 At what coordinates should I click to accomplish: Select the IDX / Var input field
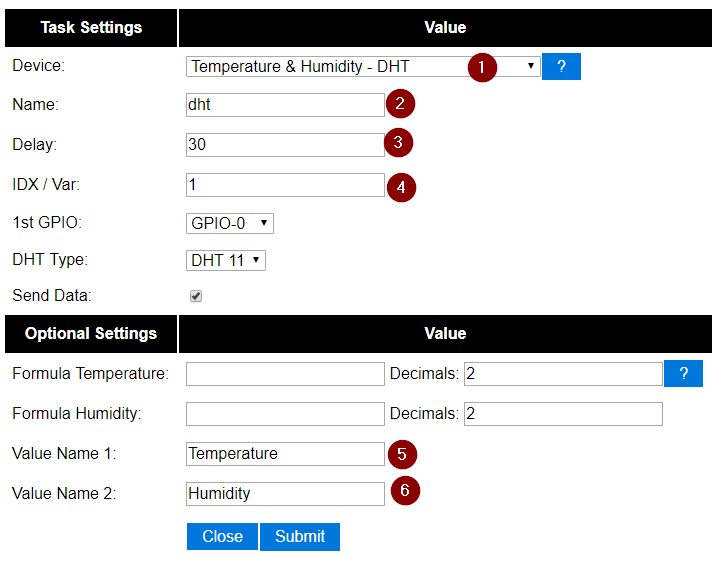click(x=285, y=185)
